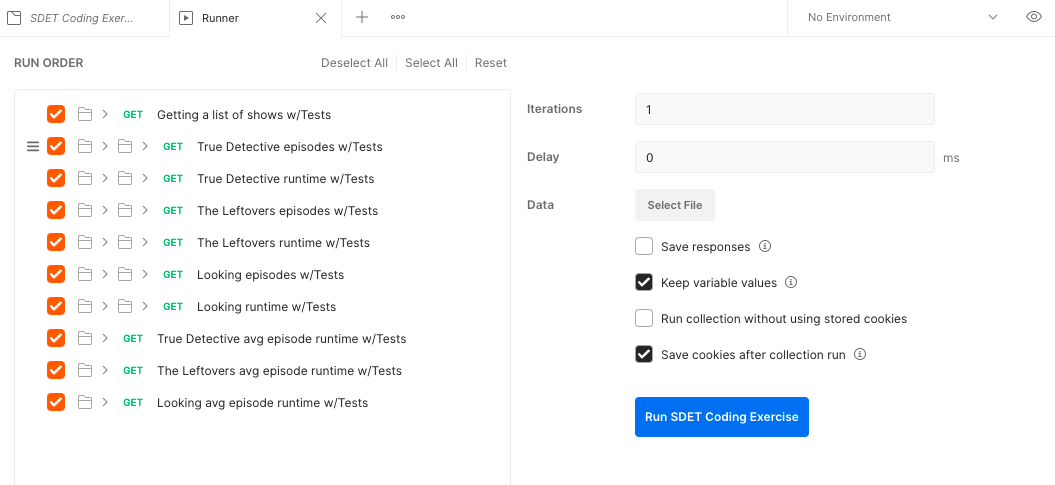1055x485 pixels.
Task: Click the second folder icon in Looking episodes row
Action: pyautogui.click(x=124, y=274)
